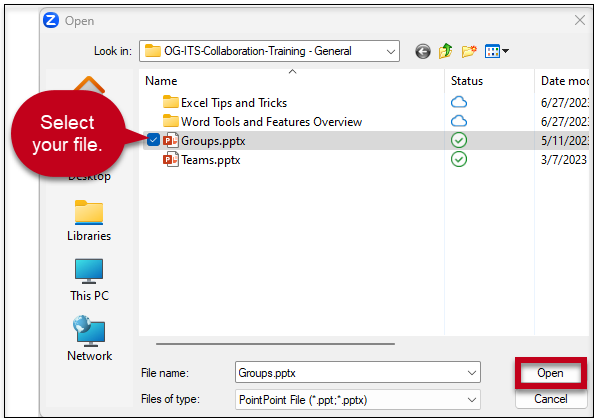Click the 5/11 date for Groups.pptx
This screenshot has height=418, width=594.
click(x=565, y=141)
